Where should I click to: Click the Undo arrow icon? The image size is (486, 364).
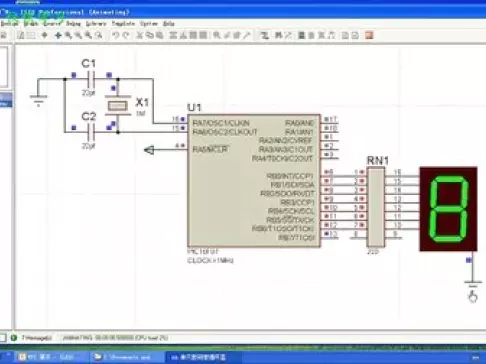tap(115, 35)
